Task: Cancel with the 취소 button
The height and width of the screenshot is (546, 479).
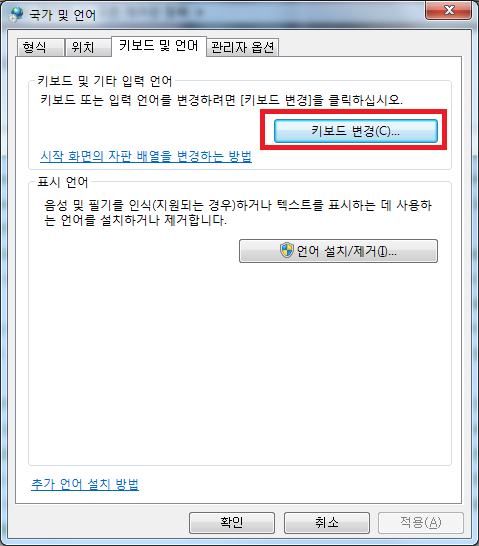Action: click(327, 522)
